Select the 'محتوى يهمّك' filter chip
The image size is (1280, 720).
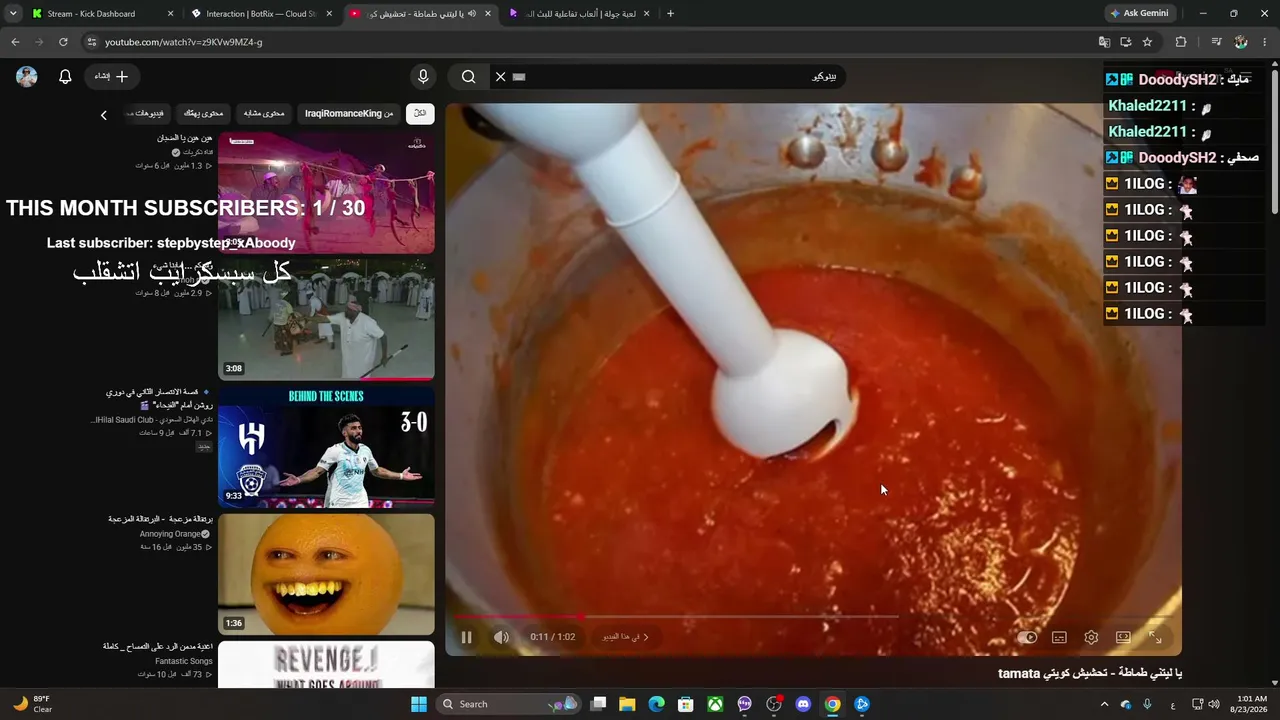[204, 114]
